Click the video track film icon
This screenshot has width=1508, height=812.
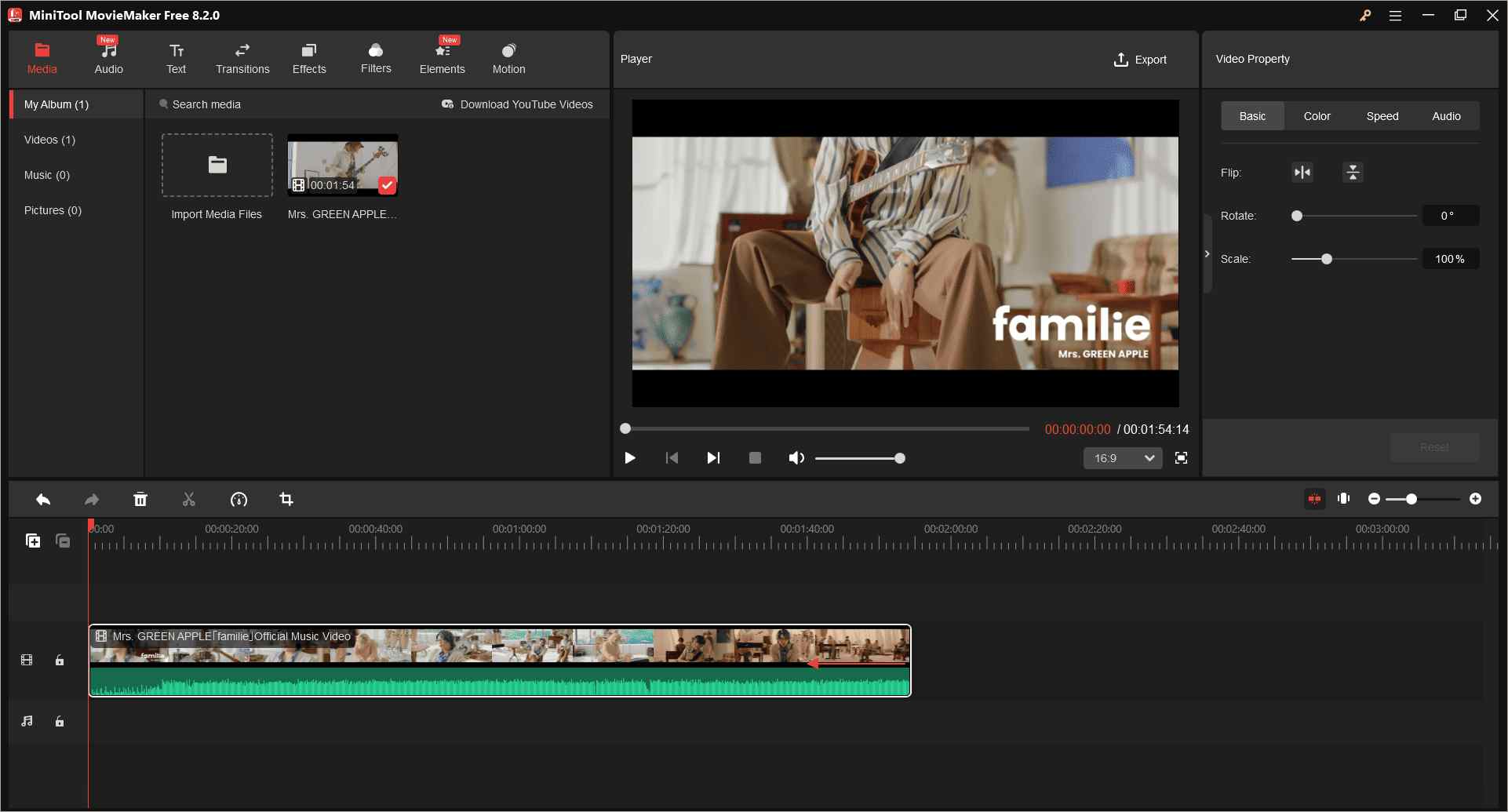[x=27, y=661]
